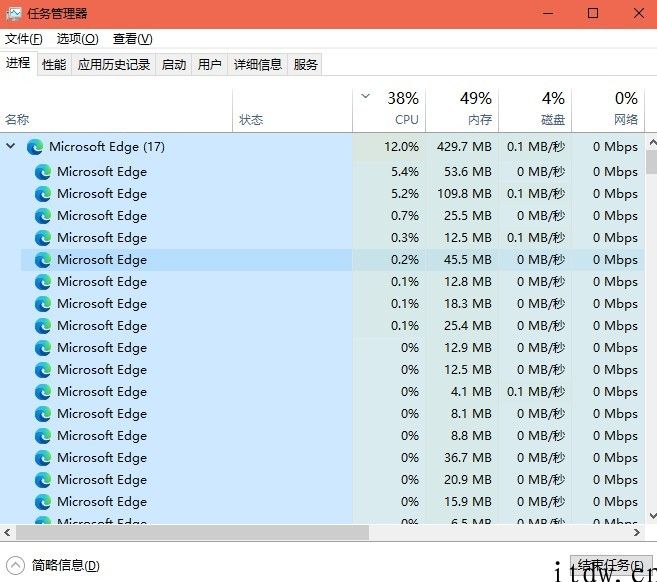Open the 启动 tab

tap(173, 65)
